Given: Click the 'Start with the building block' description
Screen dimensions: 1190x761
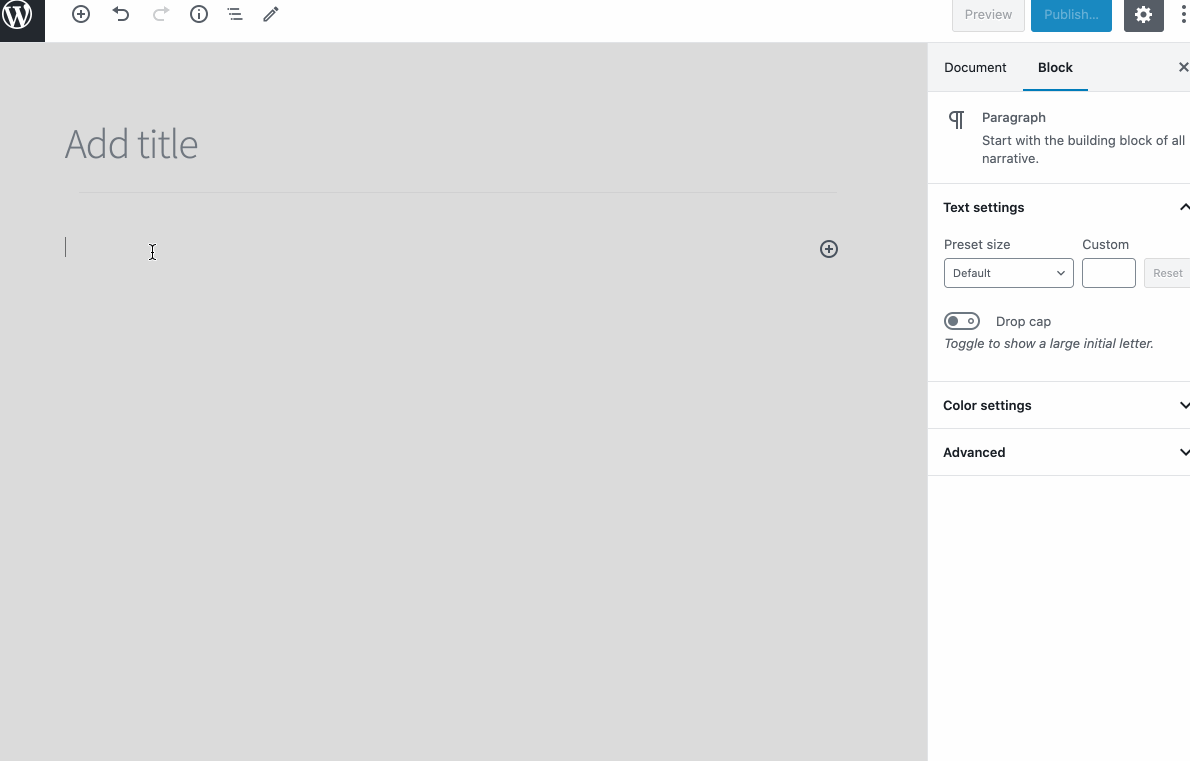Looking at the screenshot, I should coord(1083,149).
